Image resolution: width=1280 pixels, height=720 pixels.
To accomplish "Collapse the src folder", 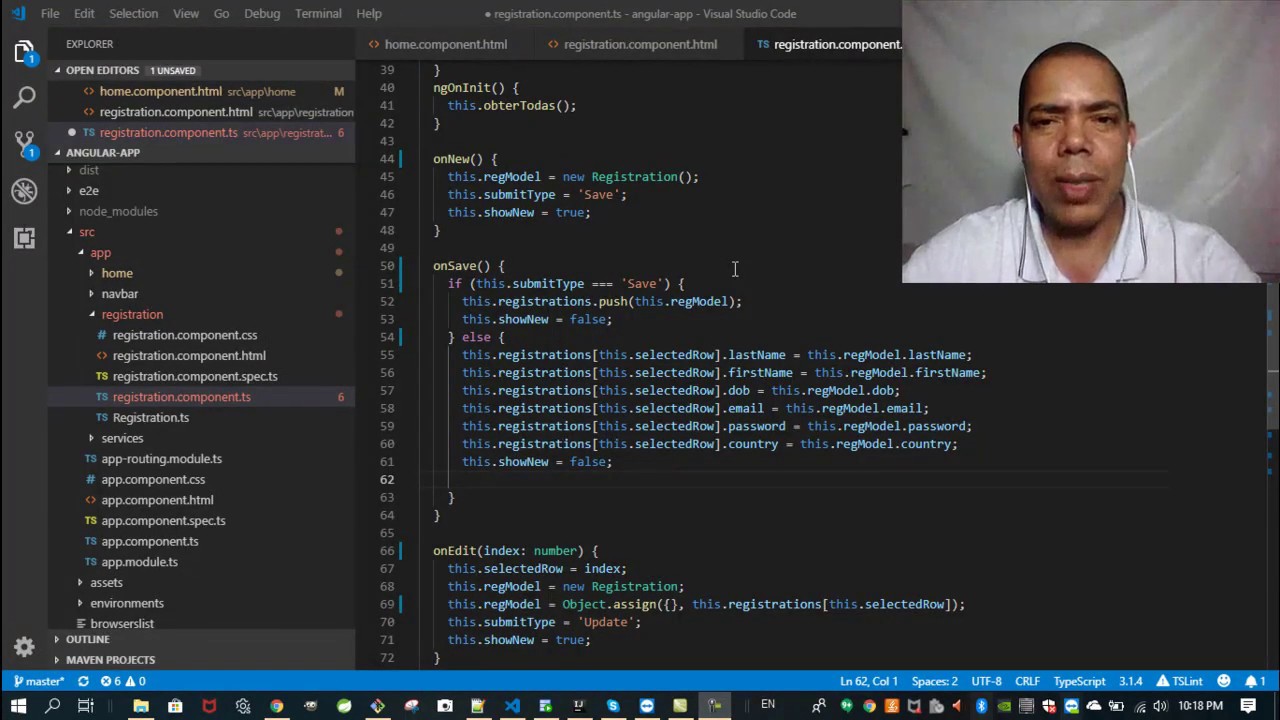I will tap(87, 232).
